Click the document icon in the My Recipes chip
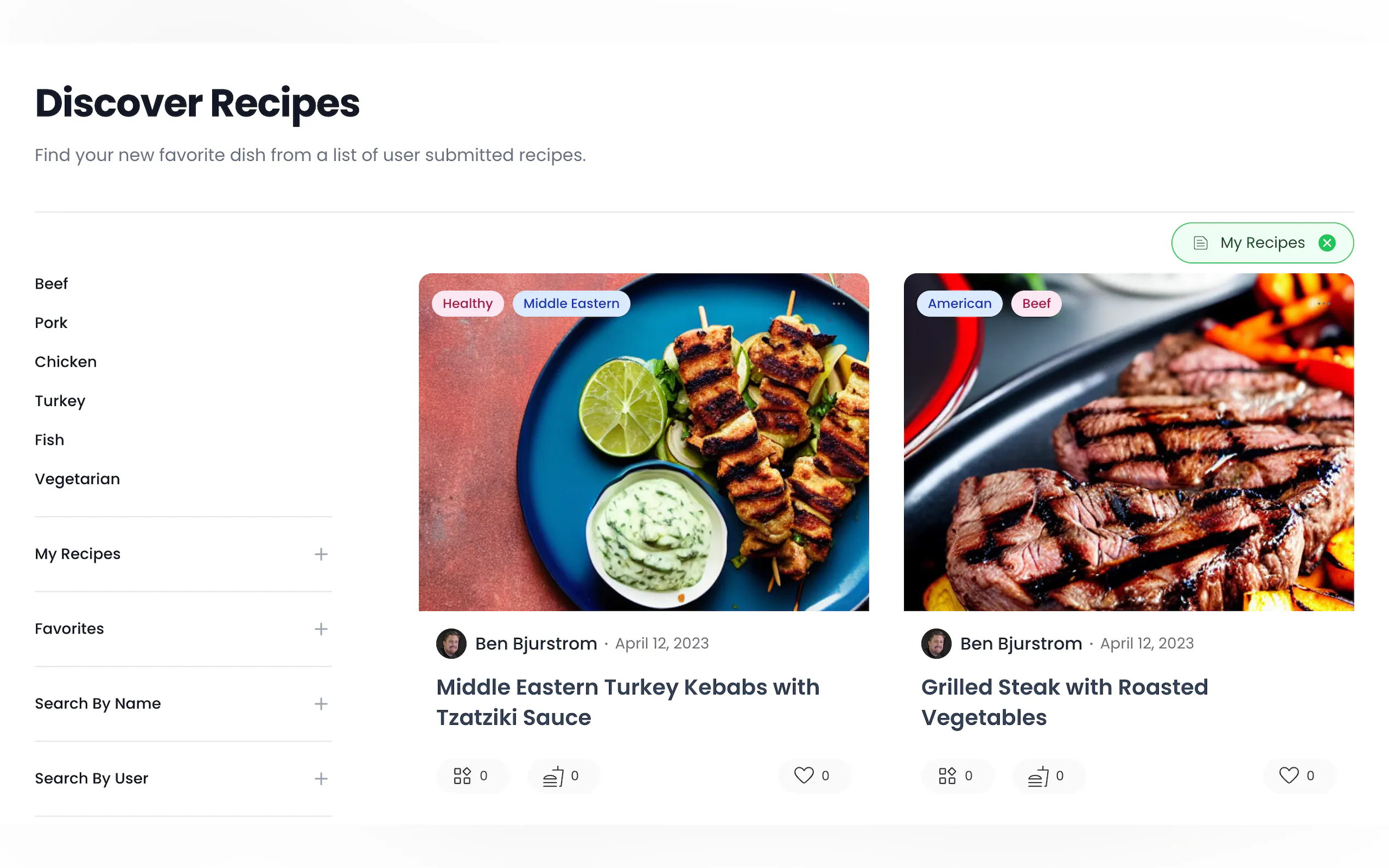Viewport: 1389px width, 868px height. [x=1201, y=242]
